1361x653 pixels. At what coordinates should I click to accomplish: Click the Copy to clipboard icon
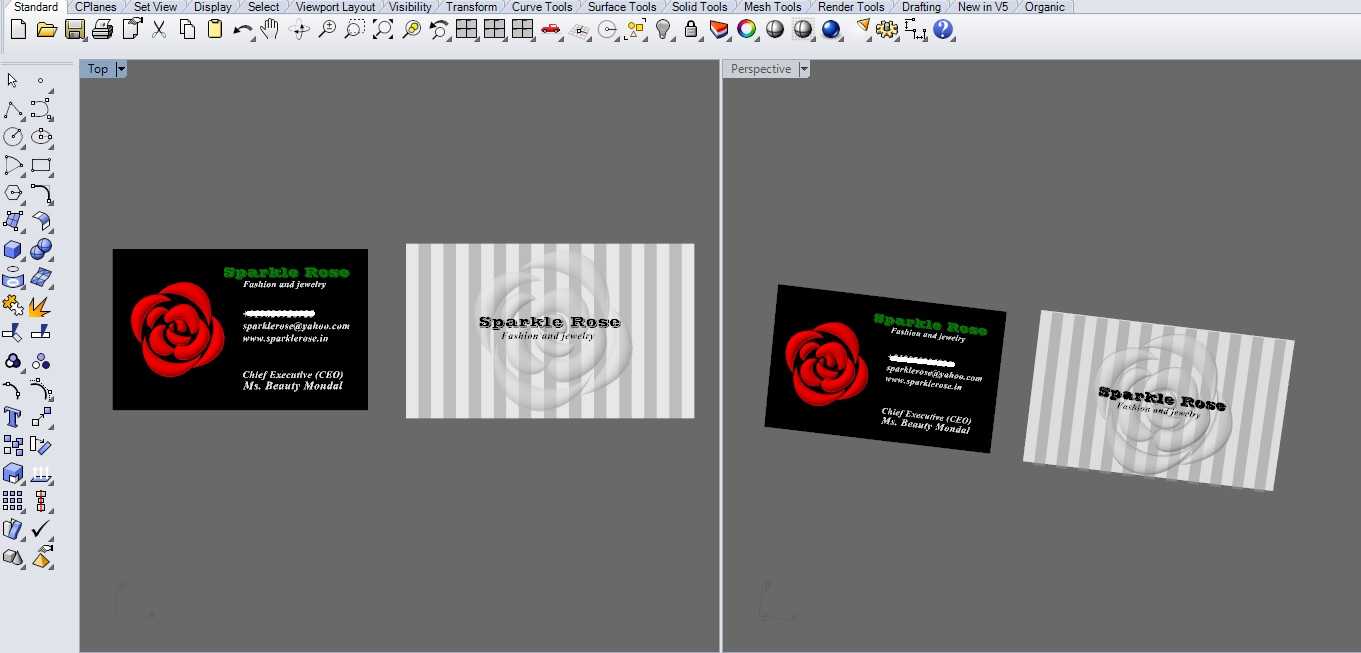click(186, 30)
